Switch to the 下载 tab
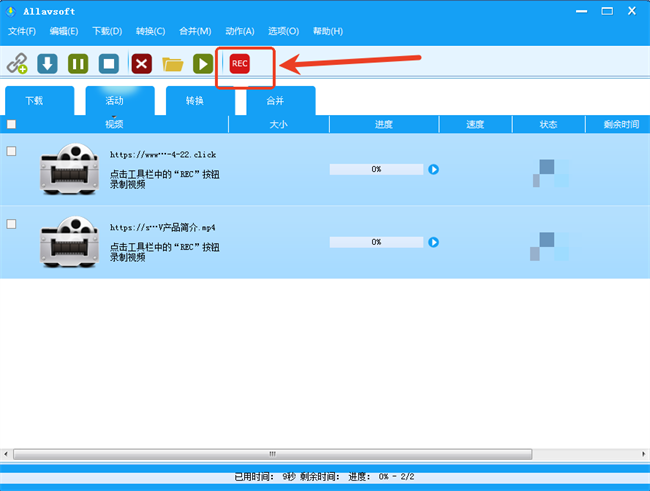650x491 pixels. pyautogui.click(x=34, y=101)
